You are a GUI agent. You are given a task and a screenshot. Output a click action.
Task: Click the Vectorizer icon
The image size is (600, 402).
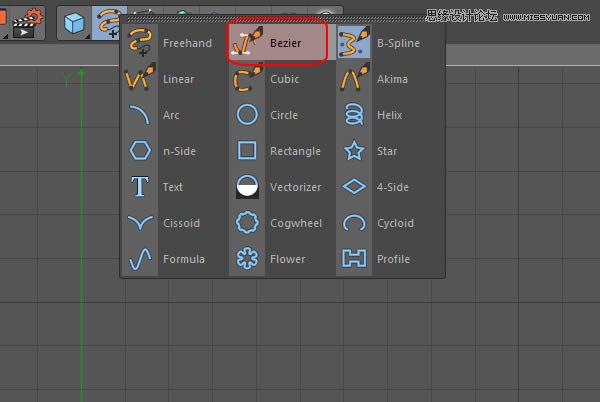click(x=247, y=187)
